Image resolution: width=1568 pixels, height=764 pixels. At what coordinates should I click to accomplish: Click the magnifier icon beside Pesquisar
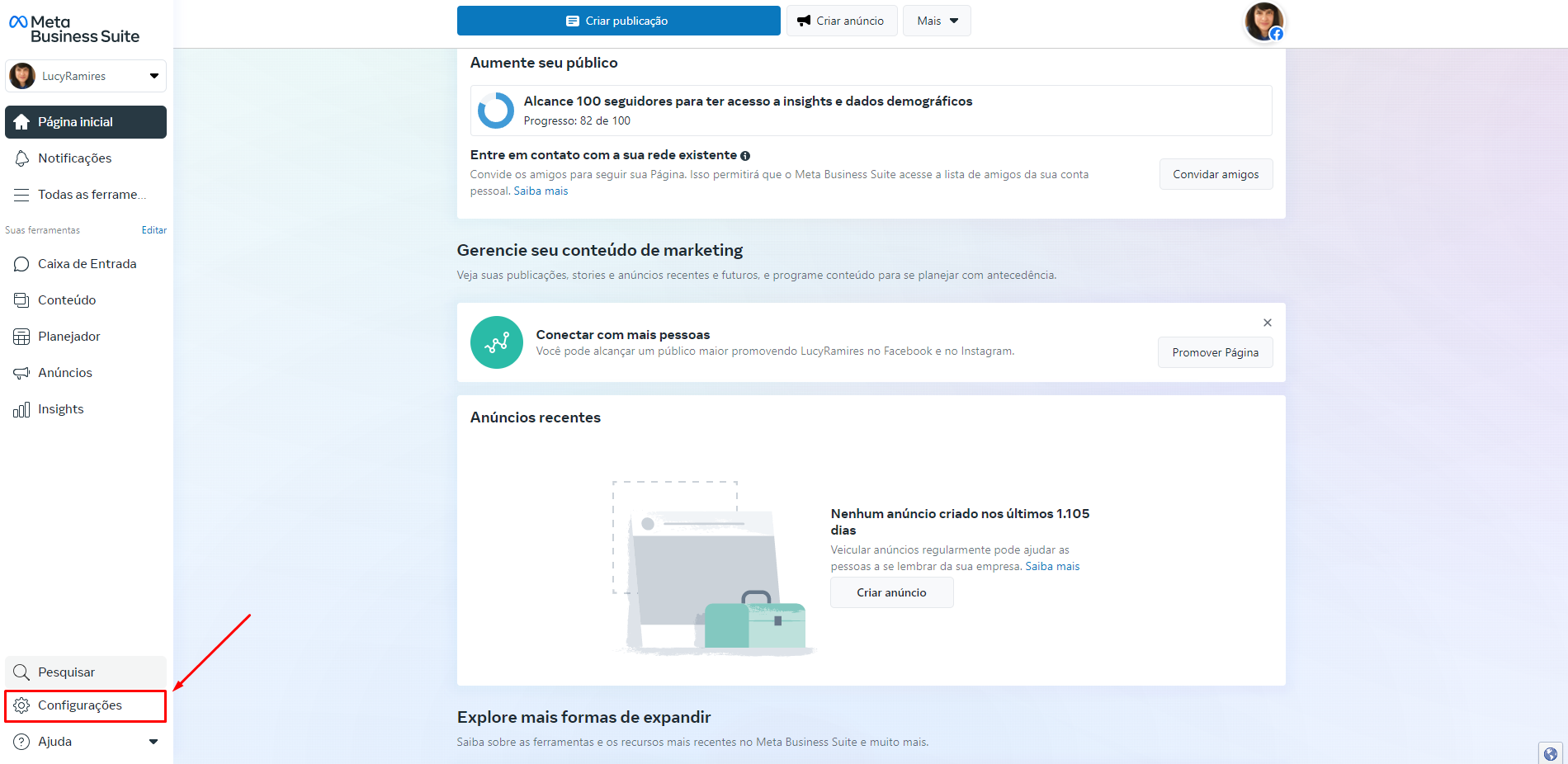21,672
